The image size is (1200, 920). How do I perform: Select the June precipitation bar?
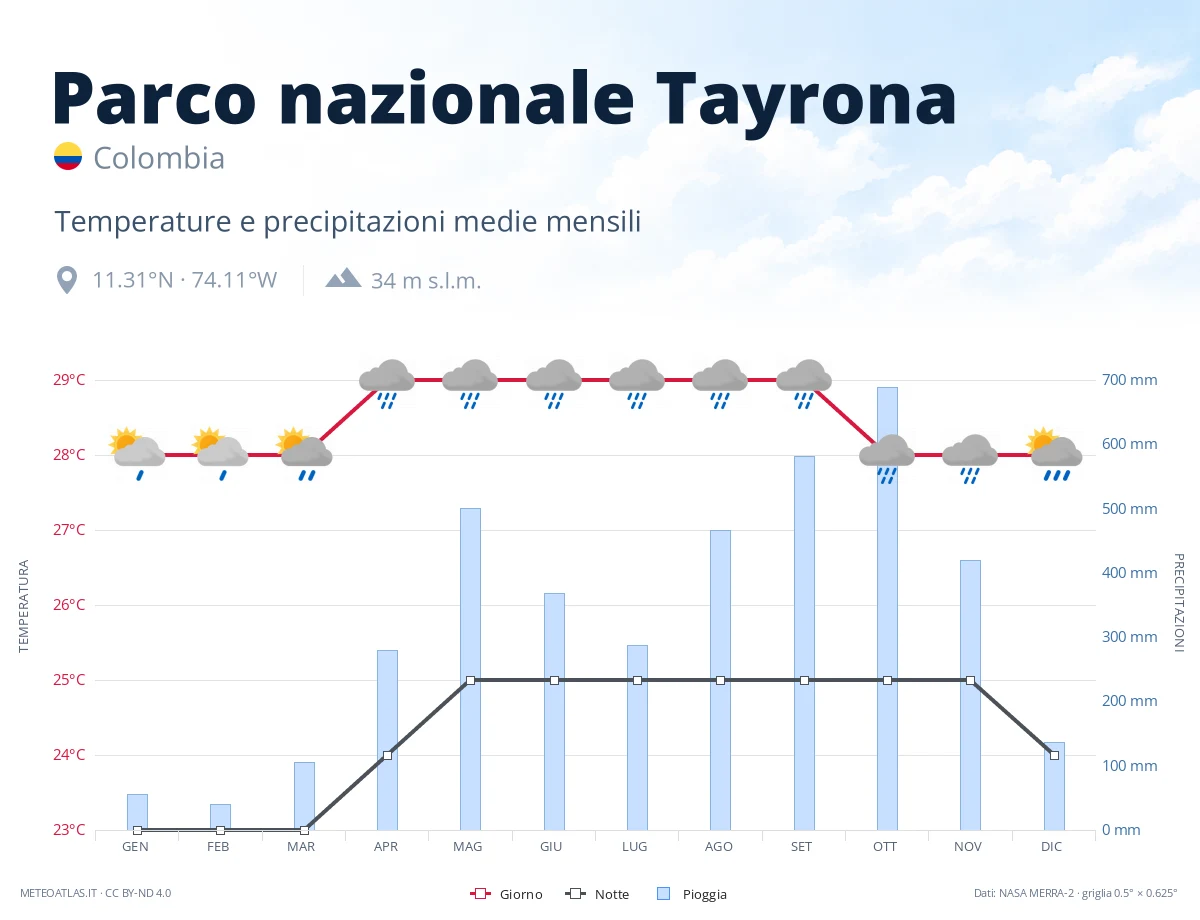(x=554, y=711)
